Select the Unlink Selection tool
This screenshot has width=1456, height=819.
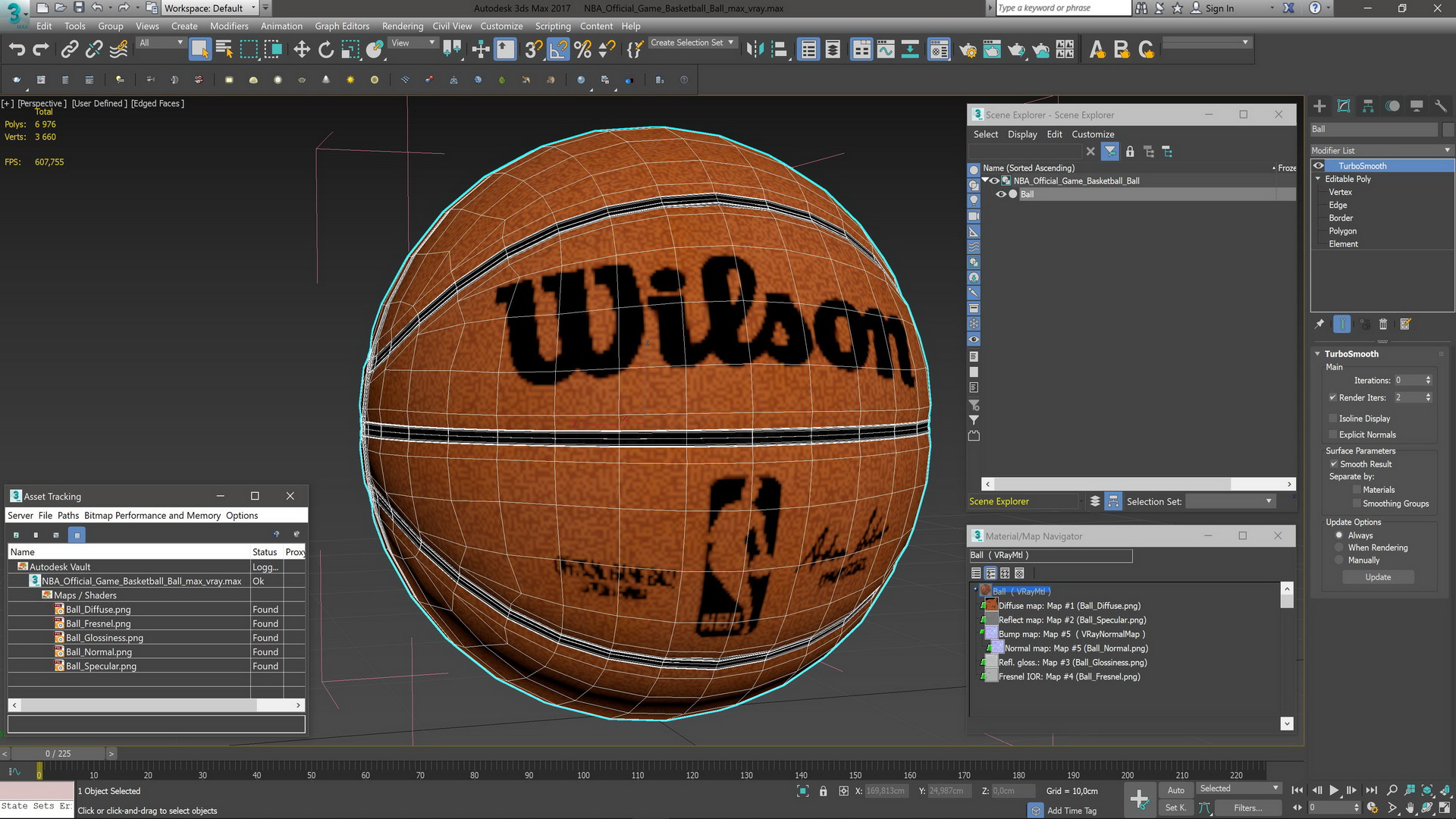93,50
